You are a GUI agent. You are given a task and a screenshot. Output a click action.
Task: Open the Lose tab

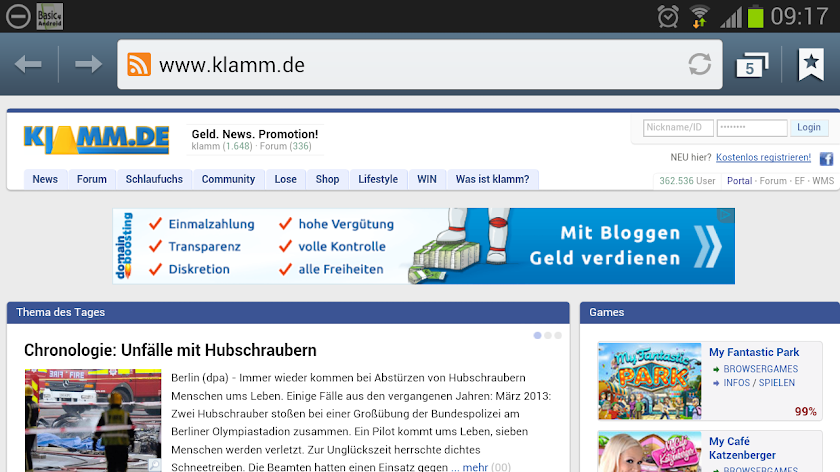point(286,179)
